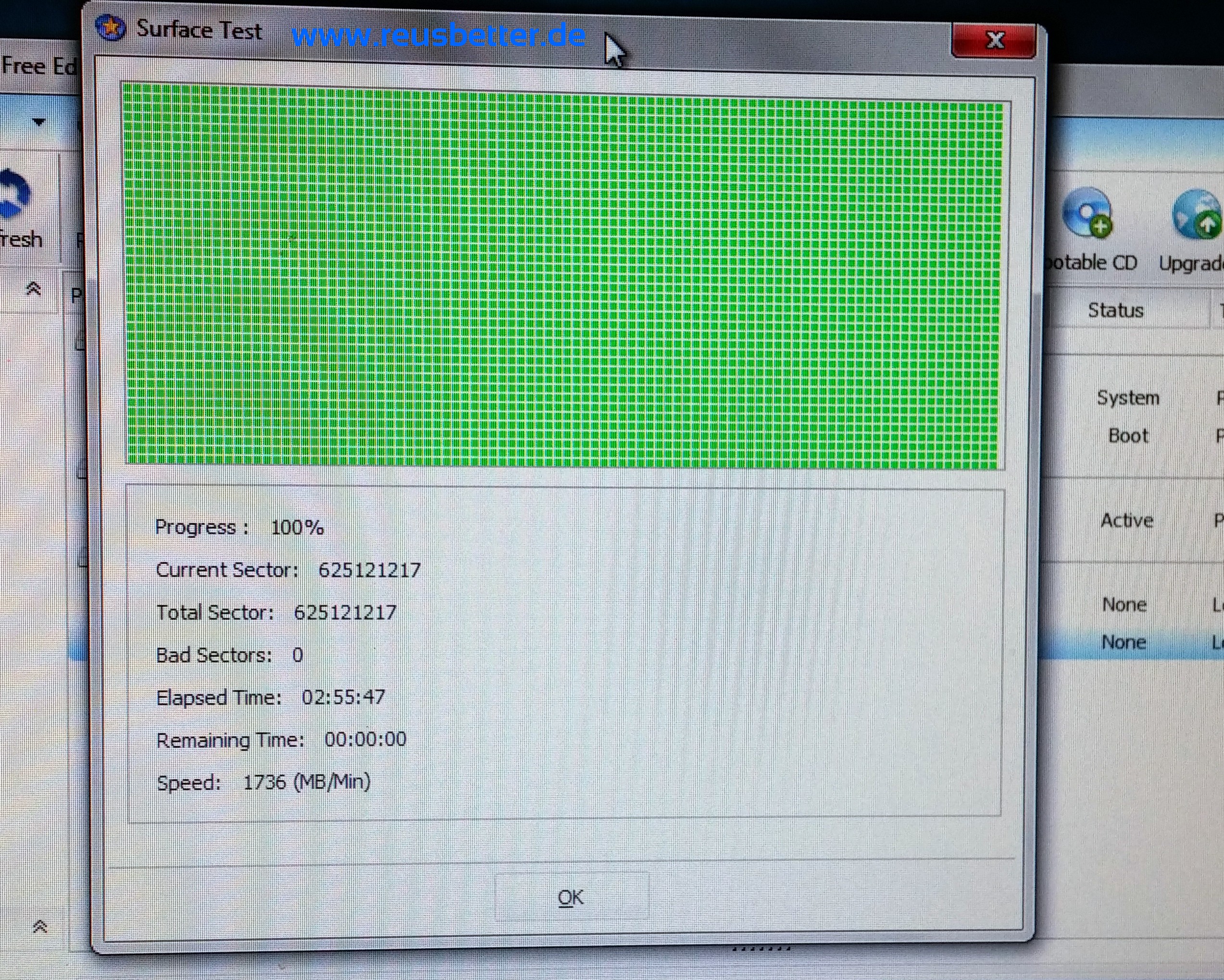The width and height of the screenshot is (1224, 980).
Task: Click the OK button
Action: tap(571, 897)
